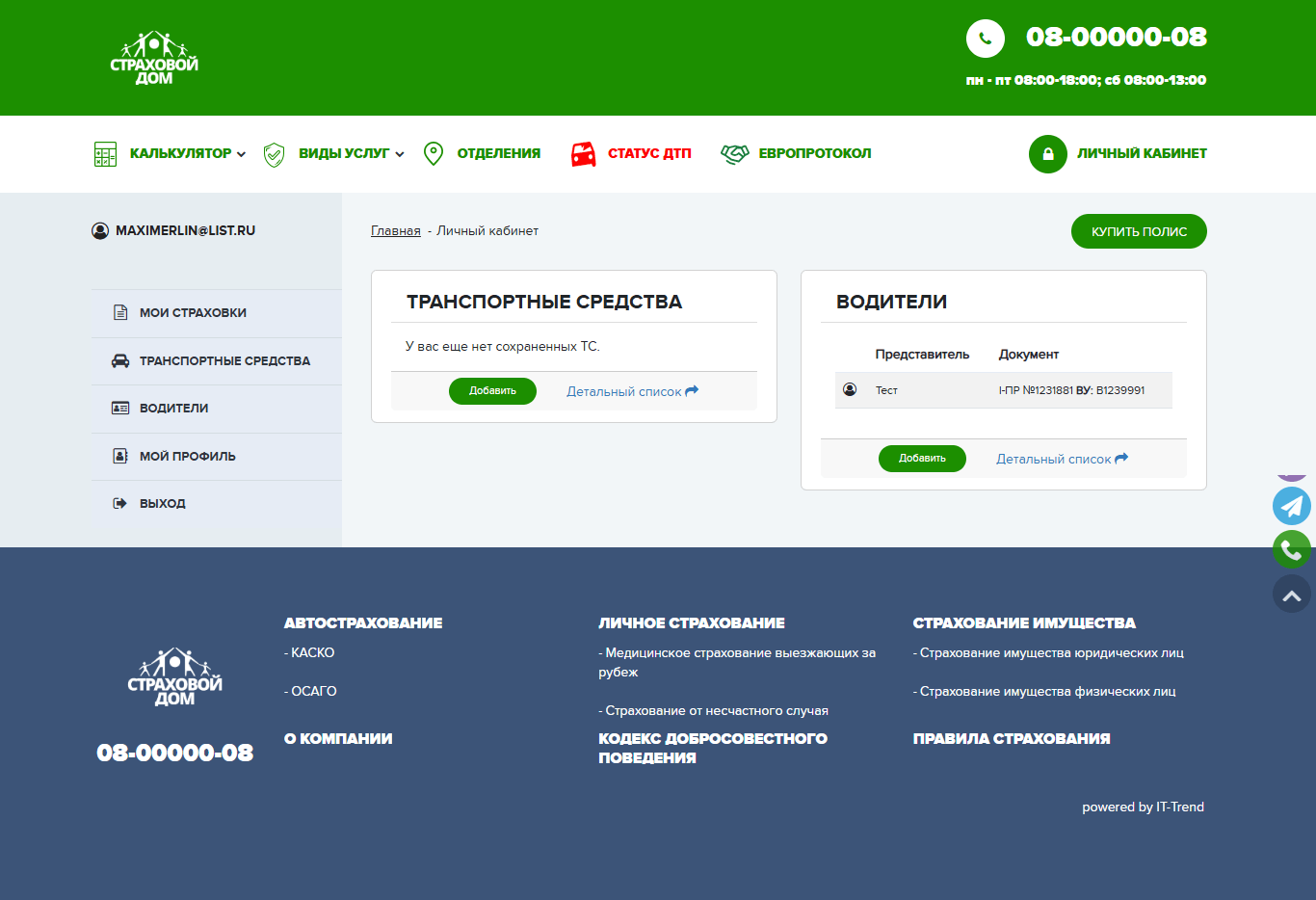Click the Страховой Дом header logo
1316x900 pixels.
click(154, 58)
